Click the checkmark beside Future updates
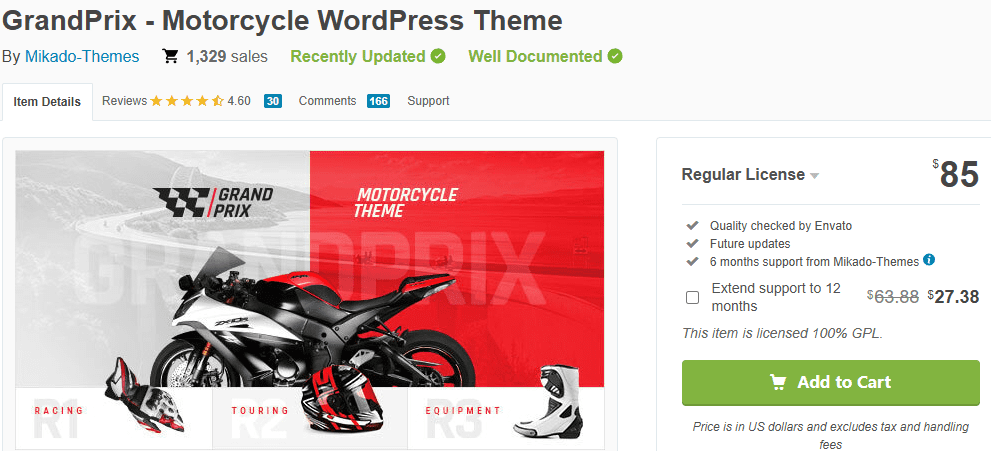991x451 pixels. tap(693, 243)
